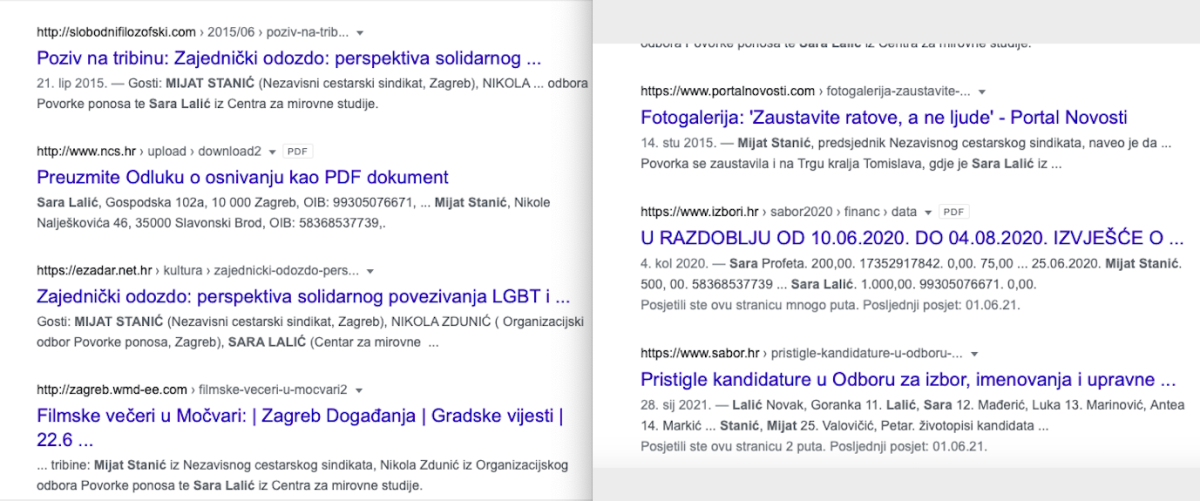Click the '... tribine: Mijat Stanić iz Nezavisnog' snippet under Filmske večeri

[x=302, y=476]
